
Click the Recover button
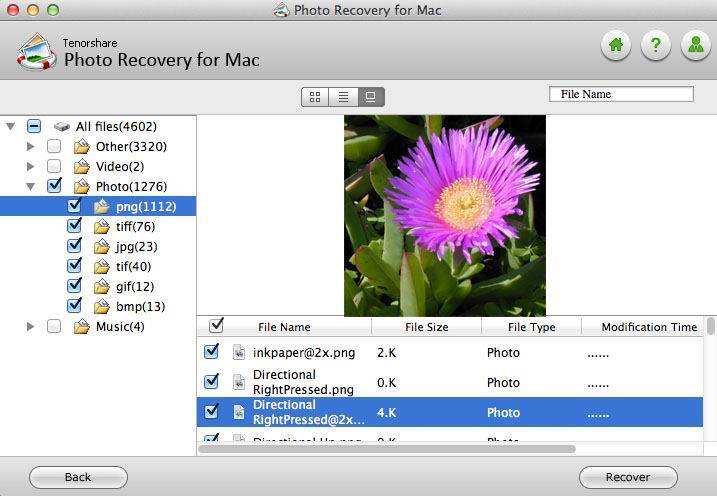pos(628,478)
